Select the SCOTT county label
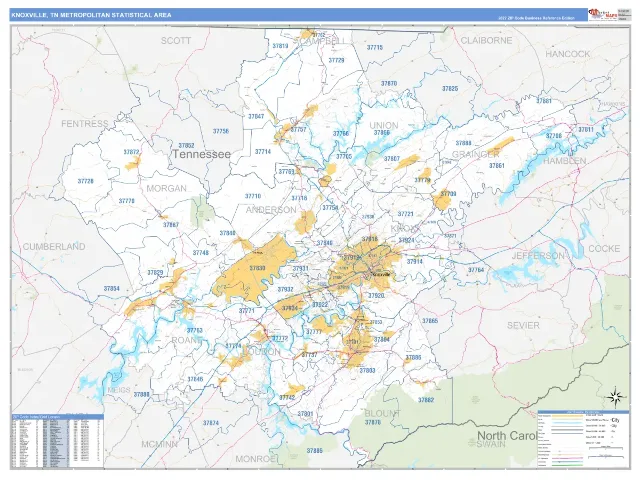The image size is (640, 480). [x=176, y=41]
